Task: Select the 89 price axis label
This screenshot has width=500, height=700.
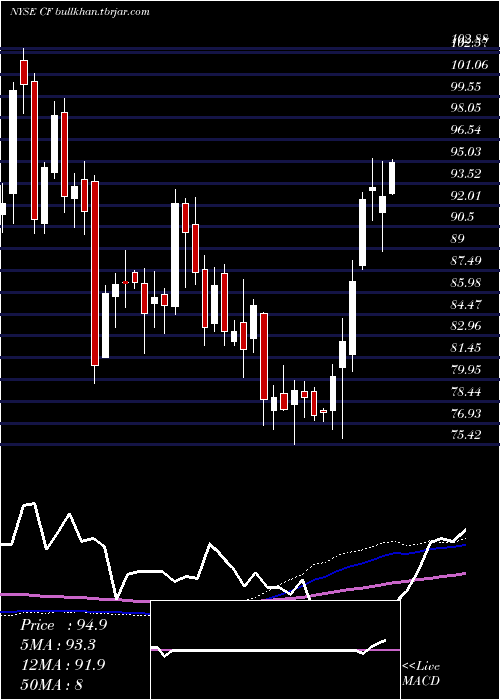Action: point(458,239)
